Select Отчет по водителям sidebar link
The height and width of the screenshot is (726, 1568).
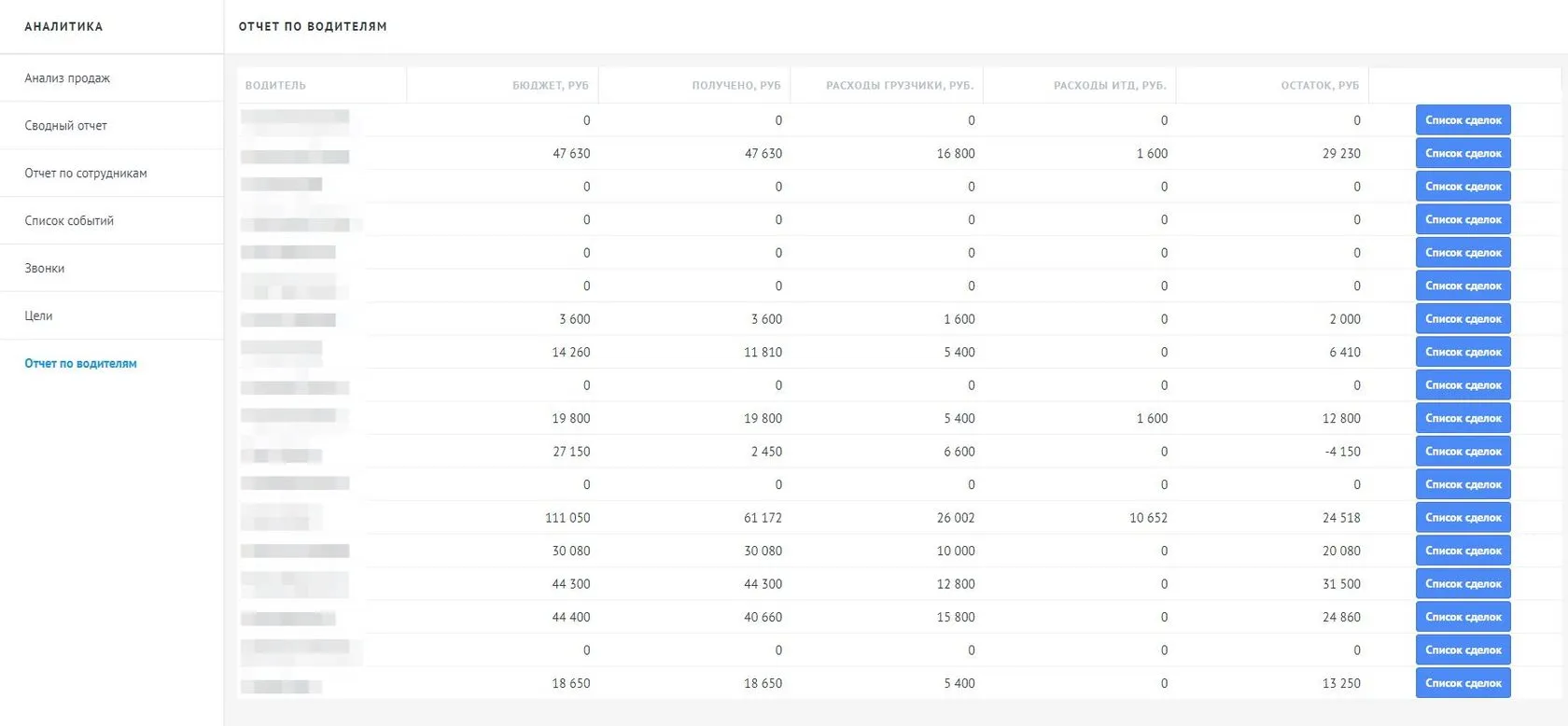point(80,364)
